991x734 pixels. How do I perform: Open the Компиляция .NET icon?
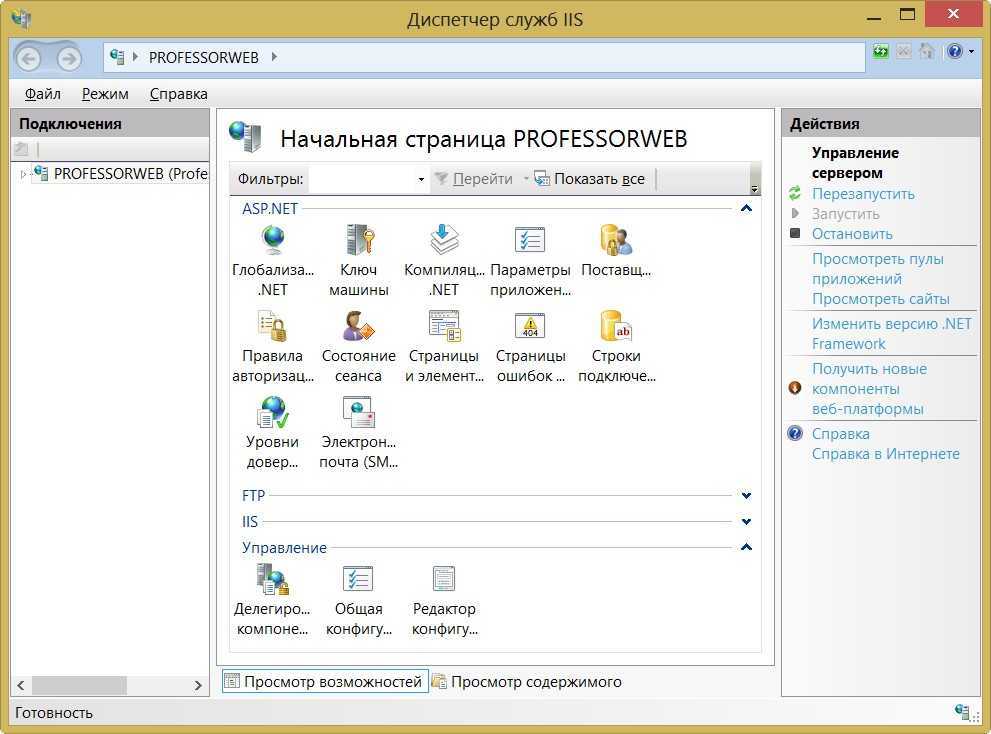pyautogui.click(x=444, y=241)
